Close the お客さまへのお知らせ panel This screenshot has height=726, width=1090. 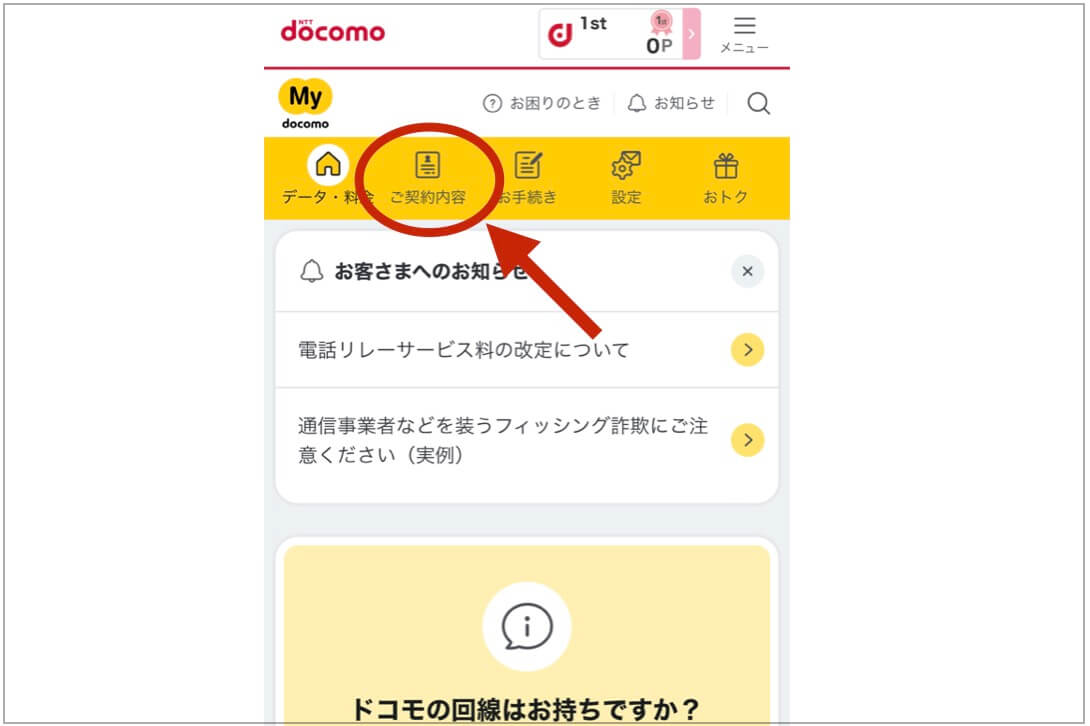pos(747,271)
